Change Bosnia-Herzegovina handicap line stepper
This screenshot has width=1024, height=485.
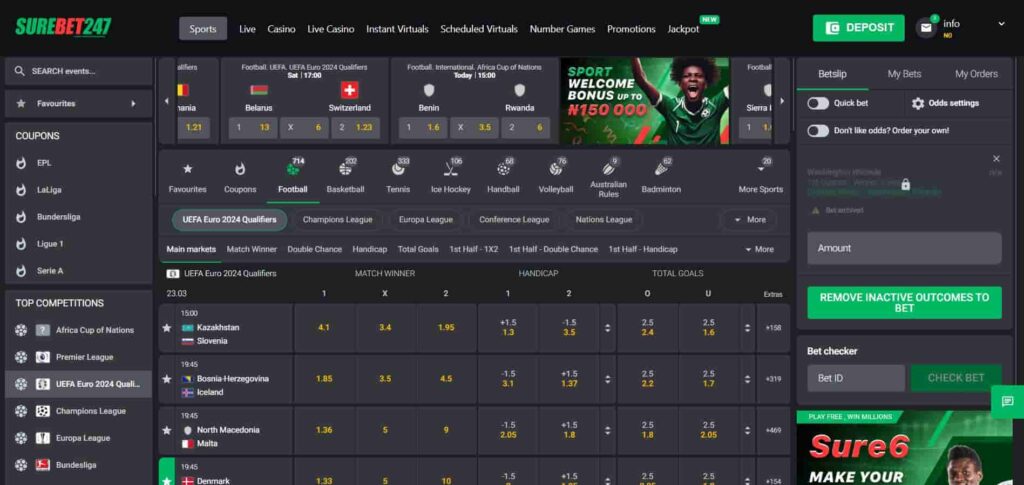(x=607, y=379)
